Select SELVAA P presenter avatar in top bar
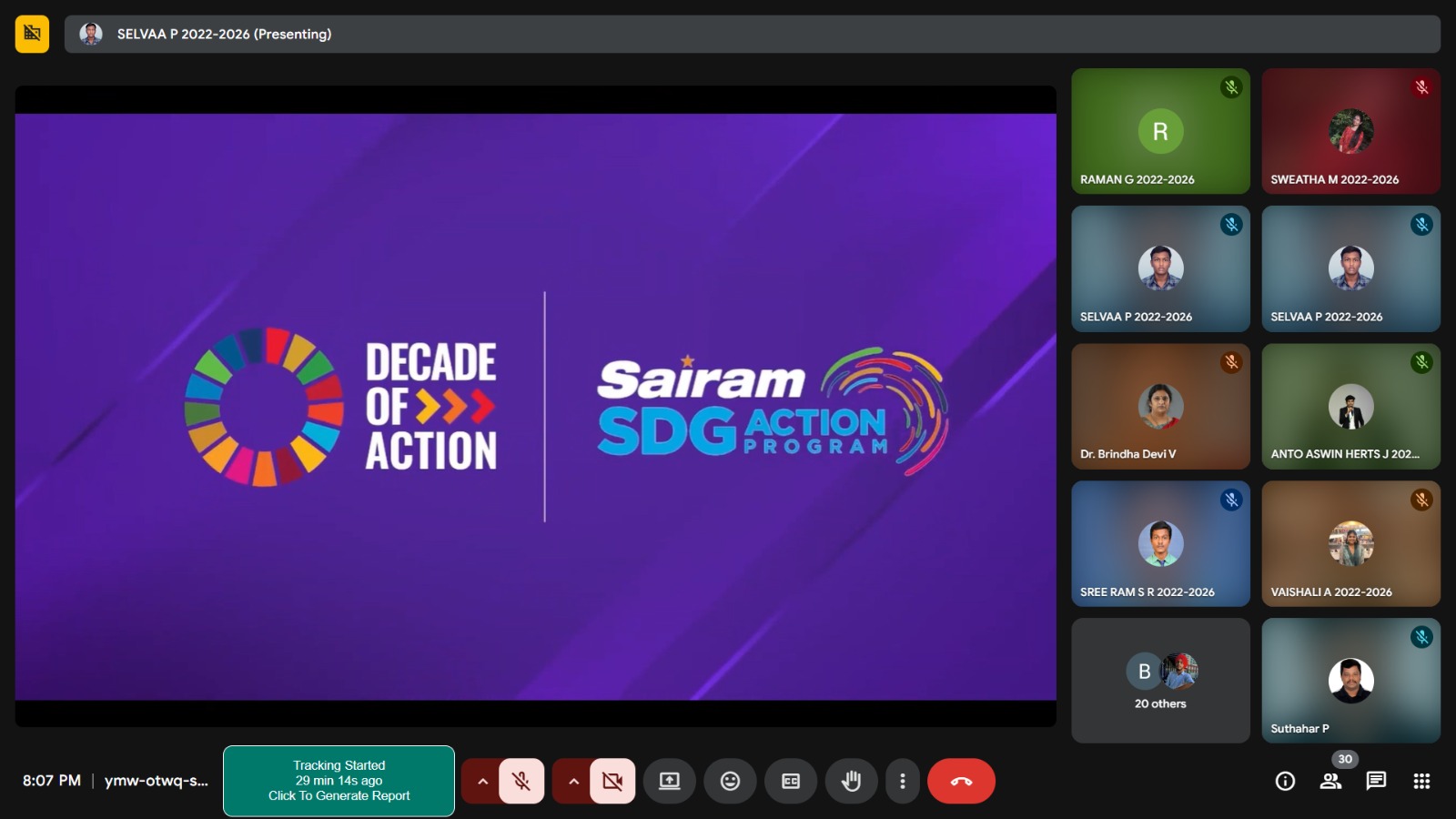The width and height of the screenshot is (1456, 819). click(90, 34)
